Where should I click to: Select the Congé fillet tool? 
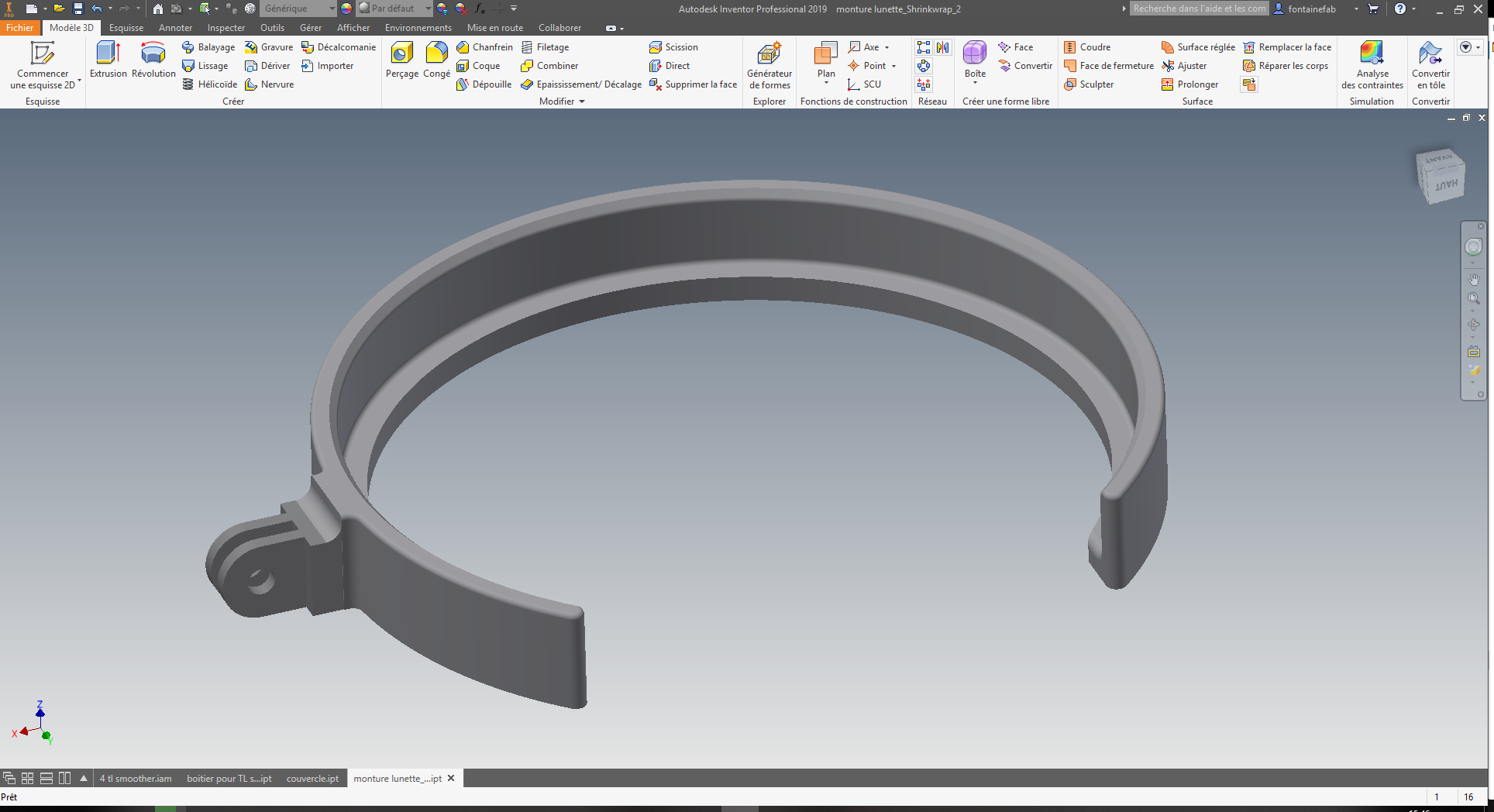436,60
